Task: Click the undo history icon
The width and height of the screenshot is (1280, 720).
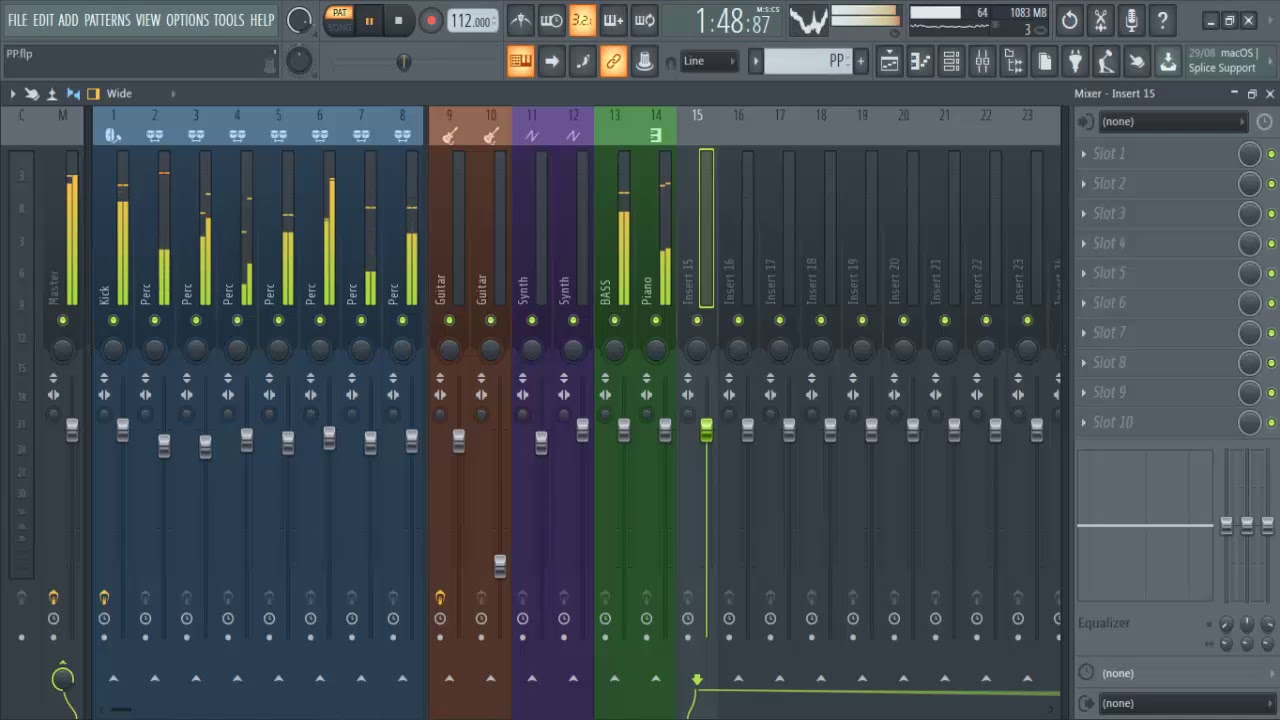Action: point(1070,20)
